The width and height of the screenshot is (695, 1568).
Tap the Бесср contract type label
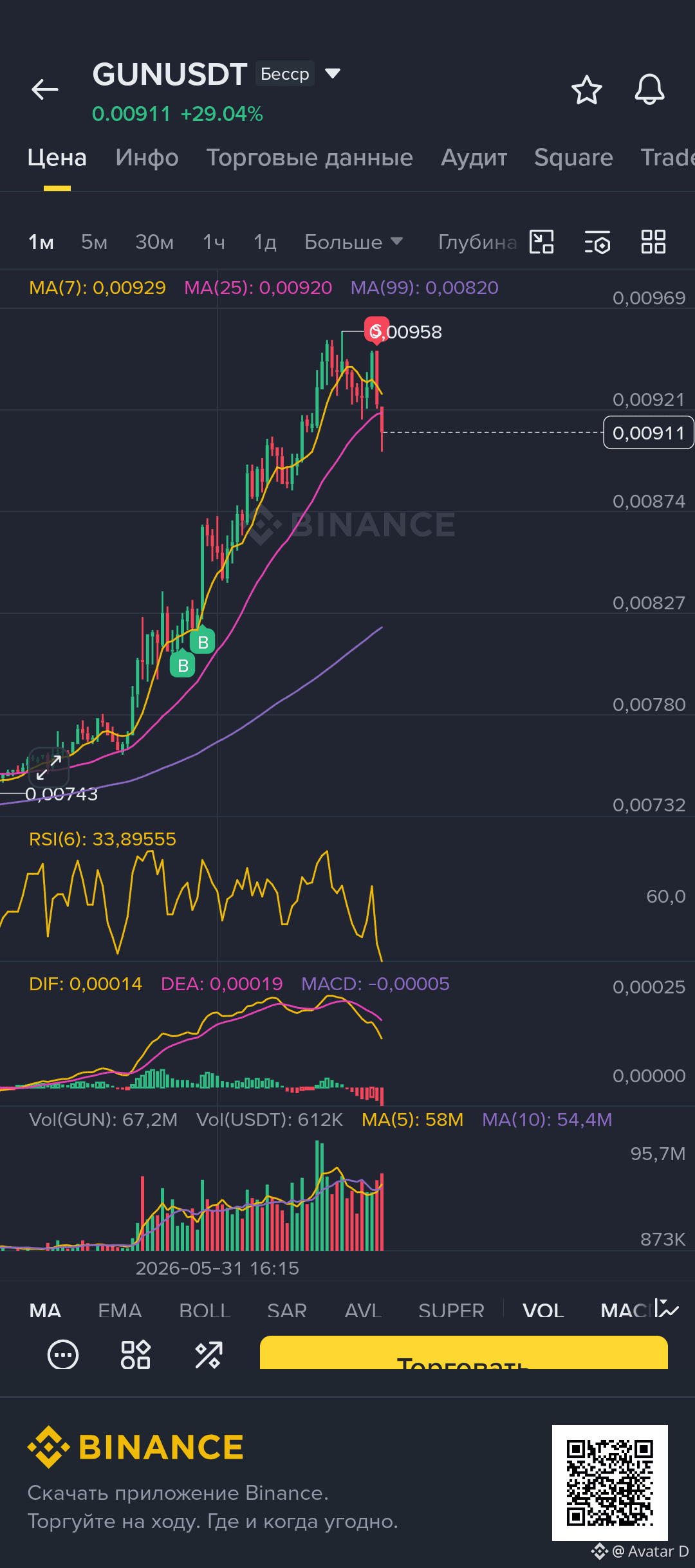(x=285, y=74)
